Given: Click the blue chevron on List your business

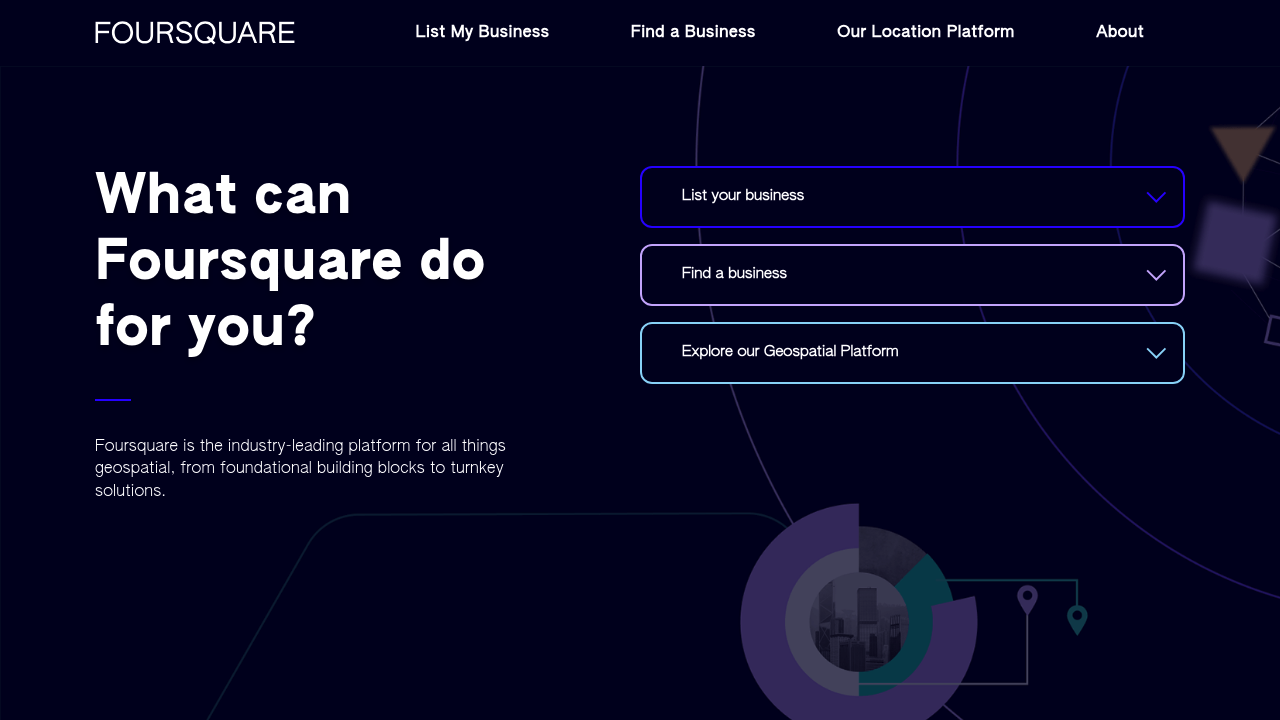Looking at the screenshot, I should click(x=1156, y=197).
